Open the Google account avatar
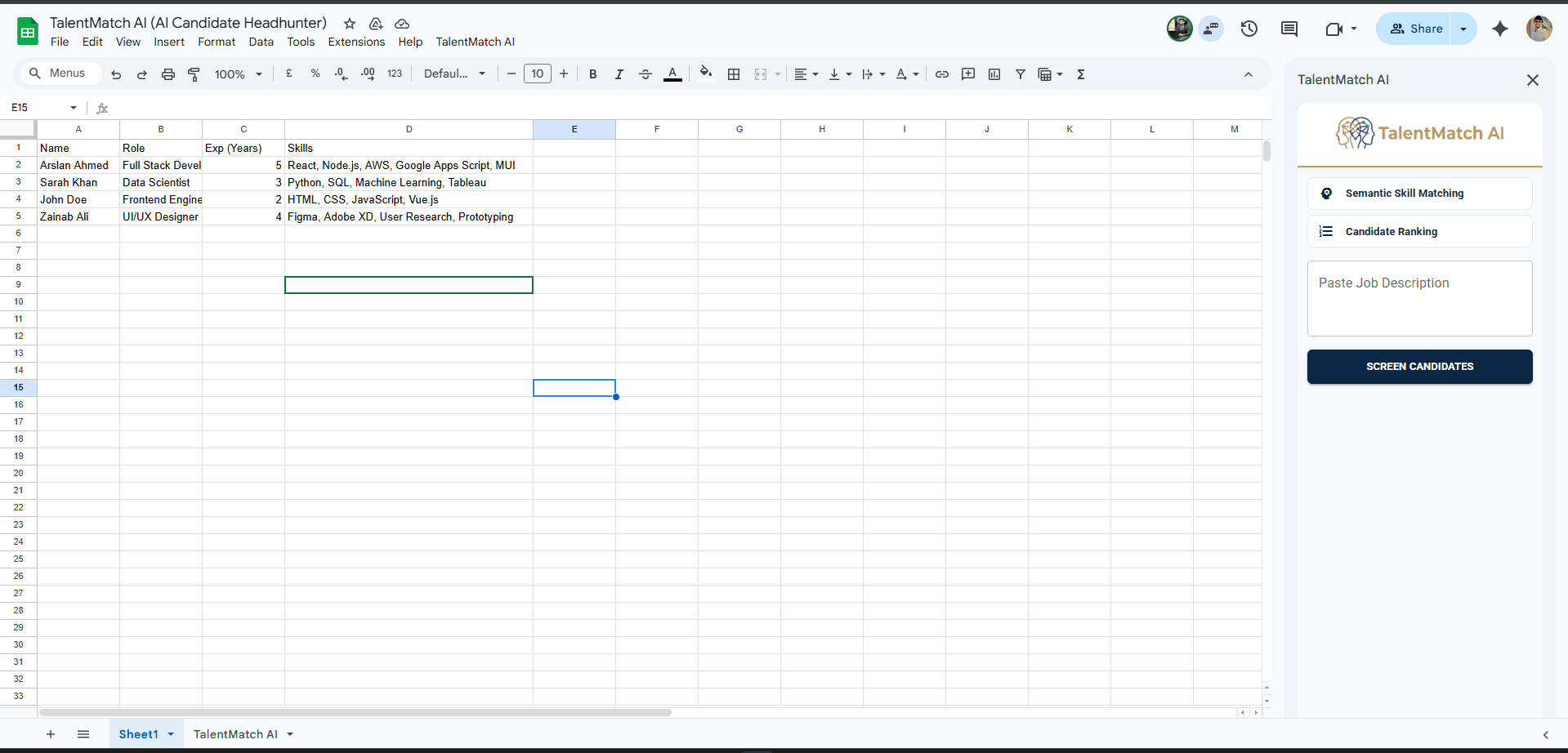Image resolution: width=1568 pixels, height=753 pixels. [1539, 29]
